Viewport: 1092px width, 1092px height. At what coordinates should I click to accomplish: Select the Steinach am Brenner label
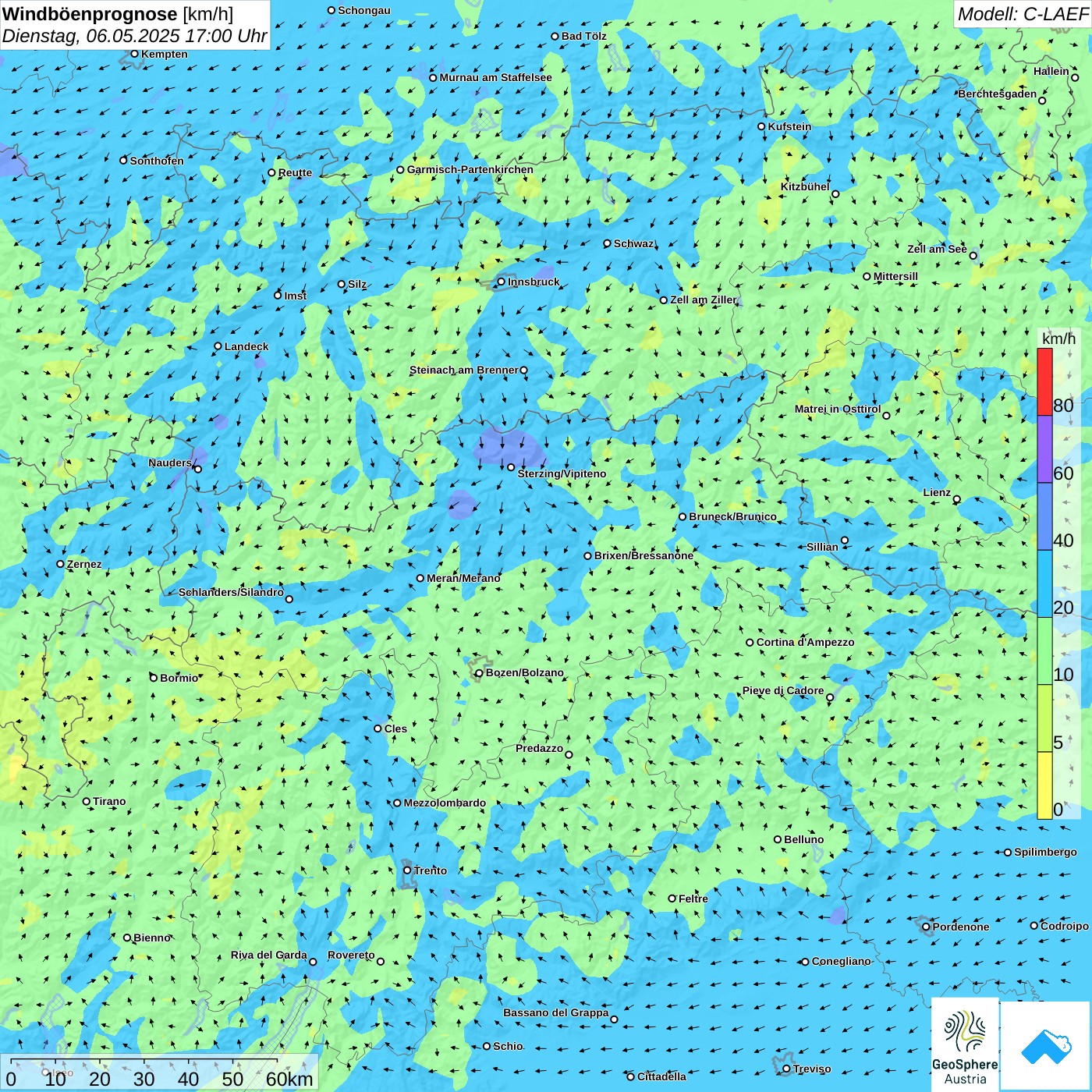464,370
